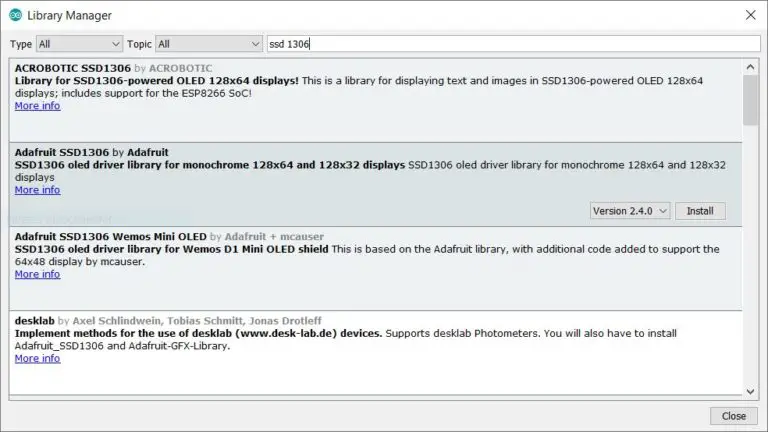
Task: Click 'Library for SSD1306-powered OLED 128x64 displays!' text
Action: coord(157,81)
